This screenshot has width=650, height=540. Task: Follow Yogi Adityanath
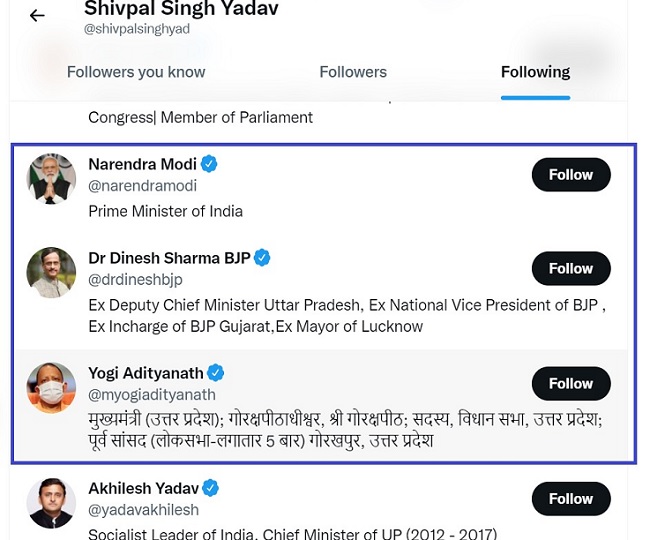click(571, 383)
